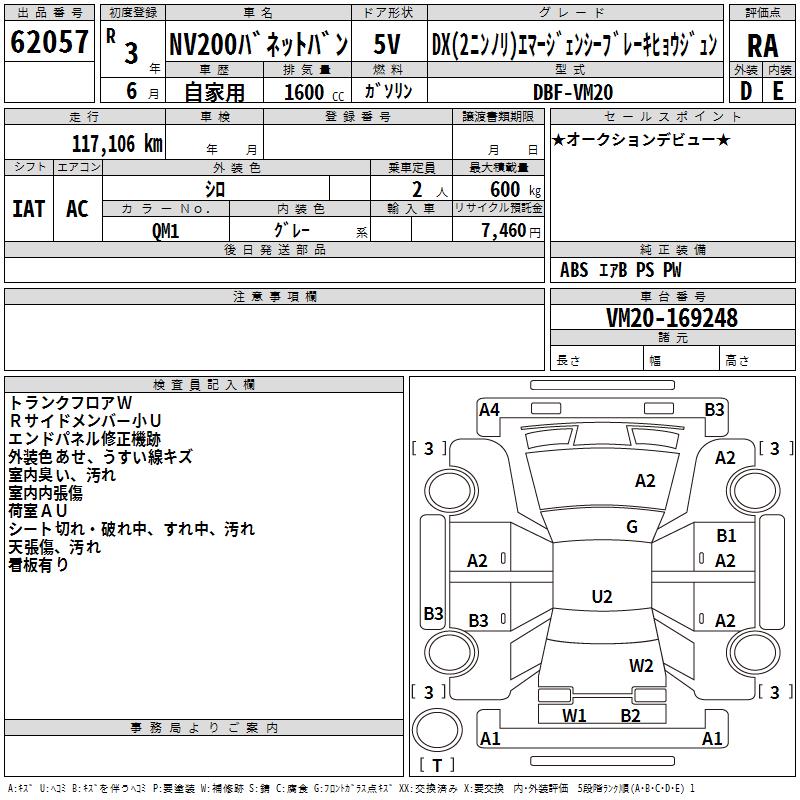Click the G mark on the windshield
Viewport: 800px width, 800px height.
(x=632, y=527)
